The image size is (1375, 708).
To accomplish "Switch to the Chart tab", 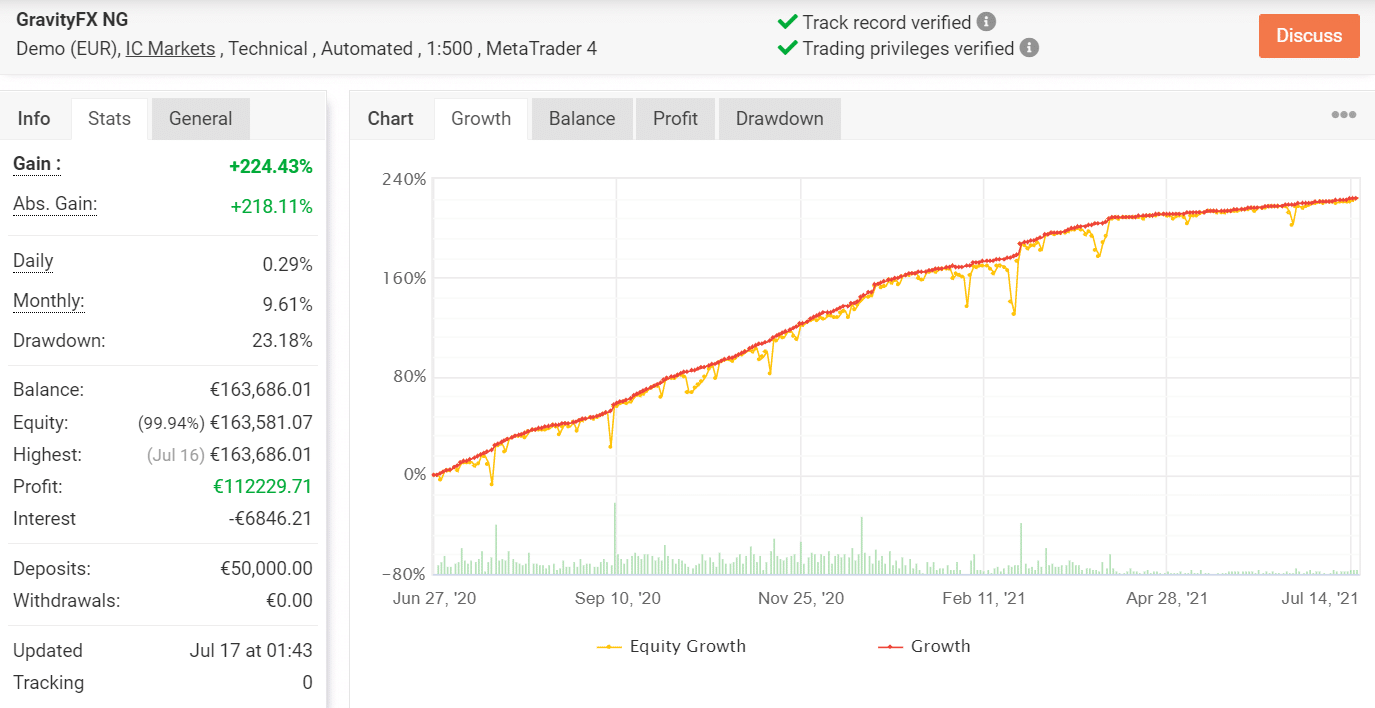I will [391, 118].
